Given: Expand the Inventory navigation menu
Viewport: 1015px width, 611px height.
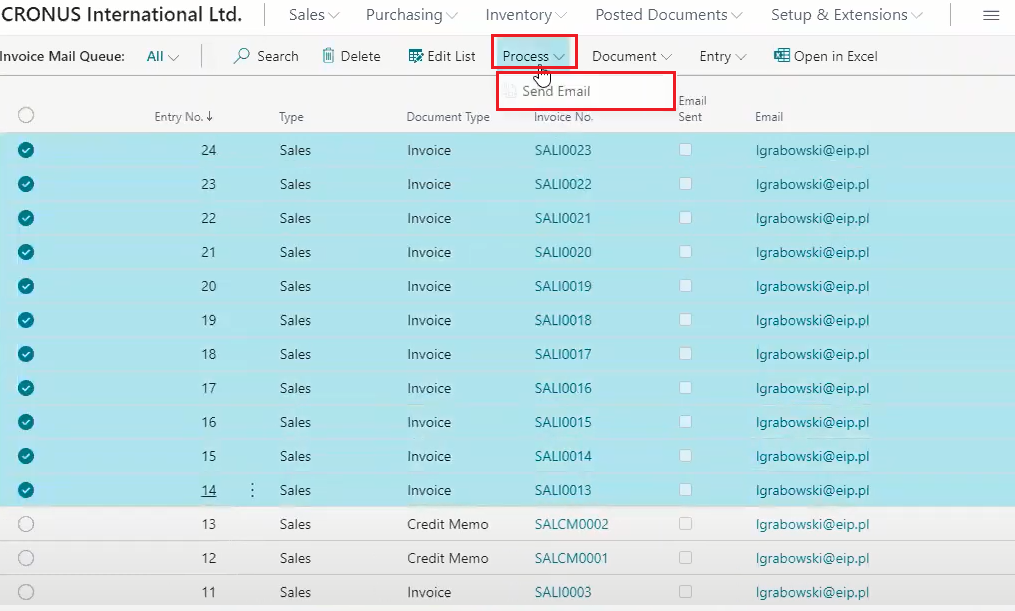Looking at the screenshot, I should tap(526, 15).
